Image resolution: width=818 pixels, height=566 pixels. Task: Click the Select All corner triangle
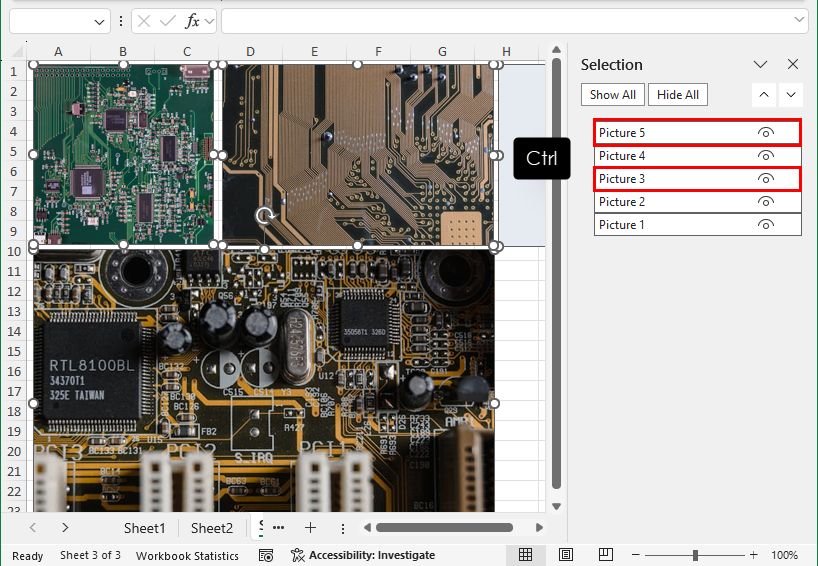(18, 51)
